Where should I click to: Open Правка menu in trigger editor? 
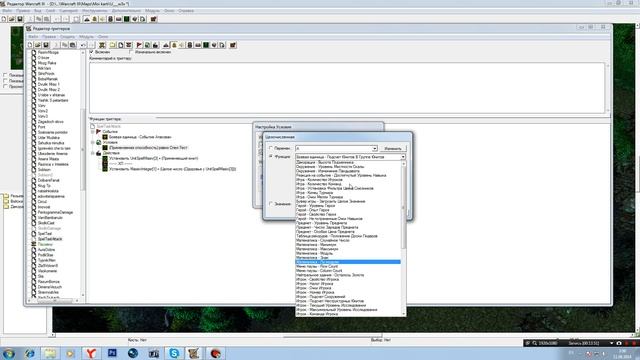point(49,37)
